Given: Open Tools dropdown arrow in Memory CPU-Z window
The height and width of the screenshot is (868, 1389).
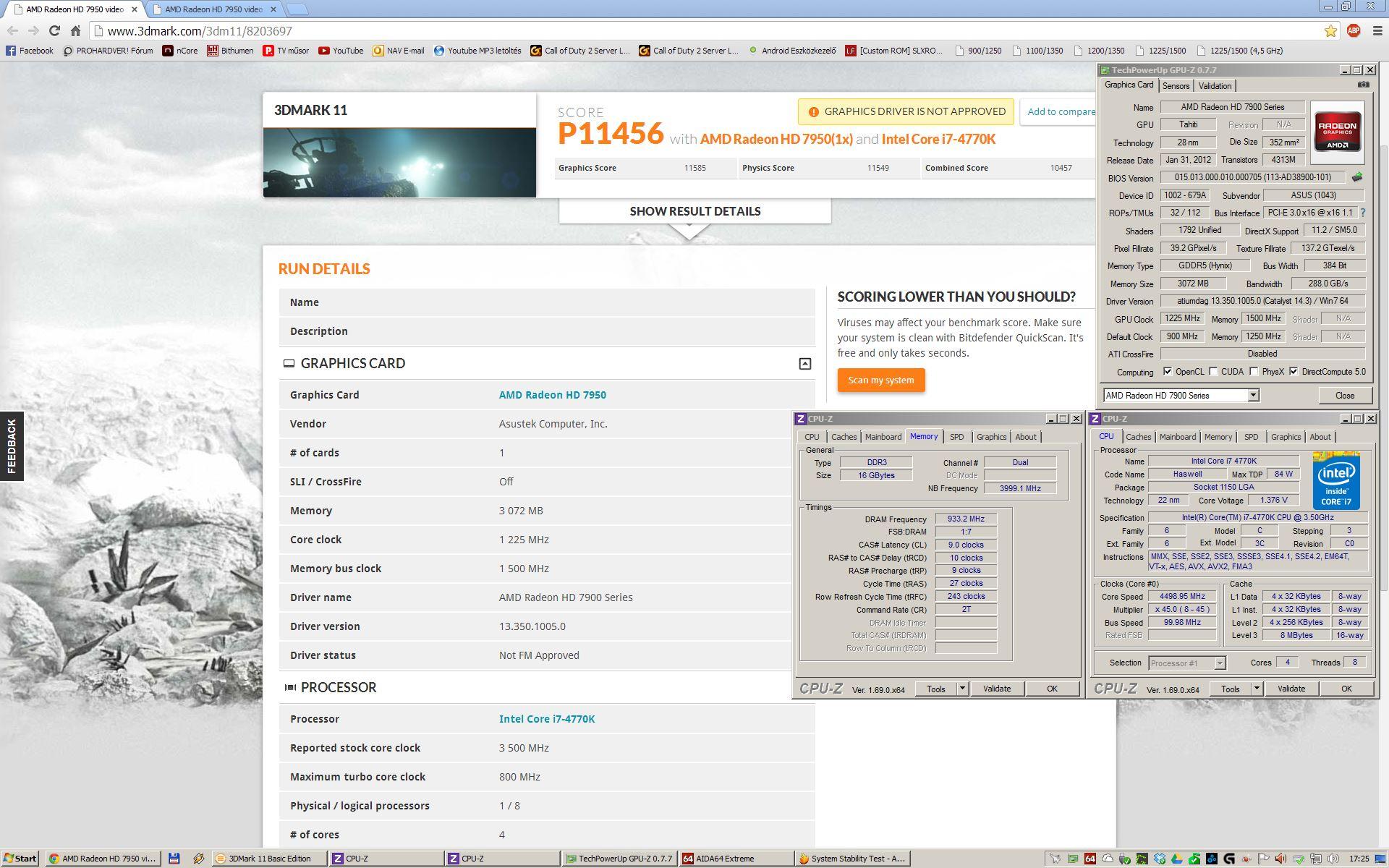Looking at the screenshot, I should pyautogui.click(x=962, y=689).
